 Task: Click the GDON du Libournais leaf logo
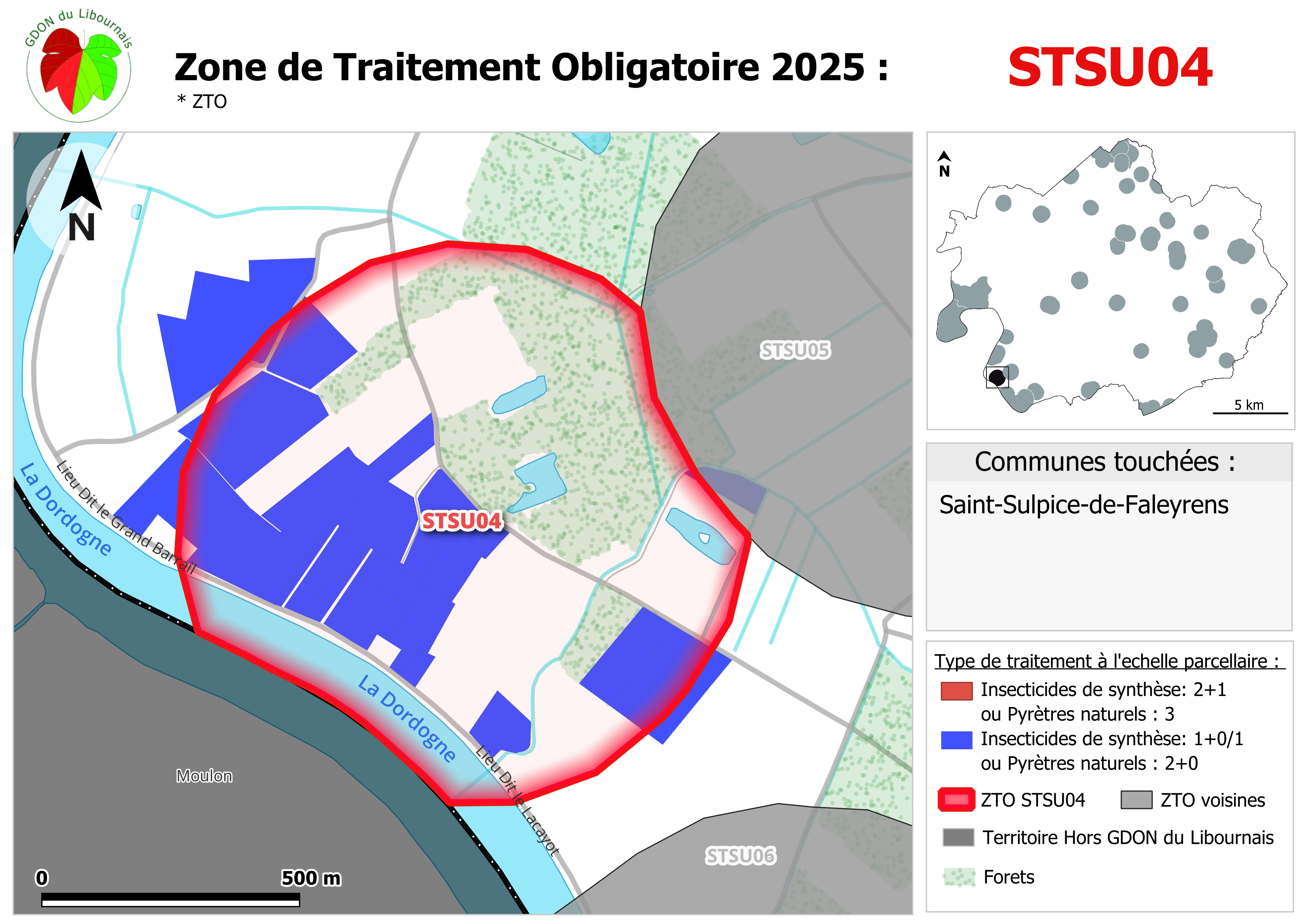pyautogui.click(x=79, y=66)
